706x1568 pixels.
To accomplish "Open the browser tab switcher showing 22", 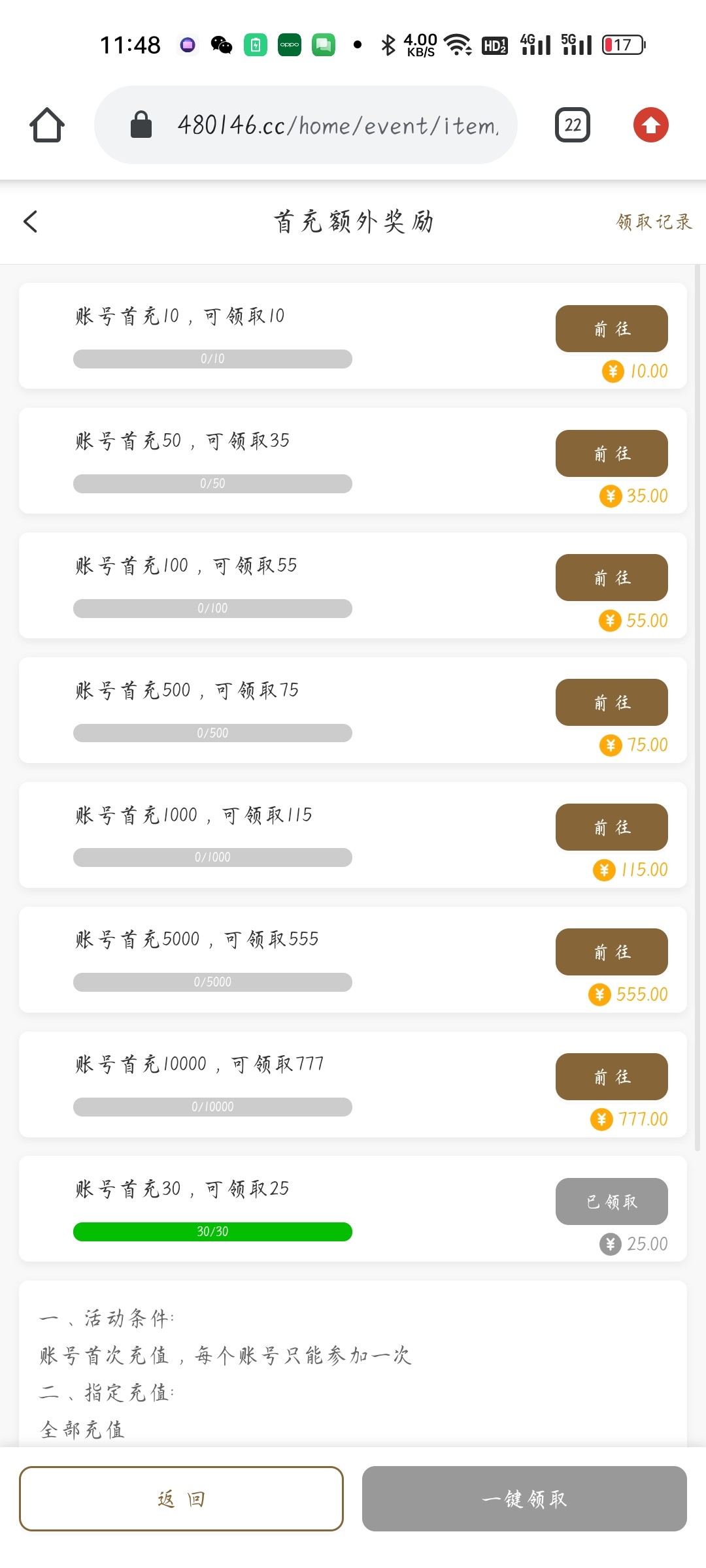I will 572,125.
